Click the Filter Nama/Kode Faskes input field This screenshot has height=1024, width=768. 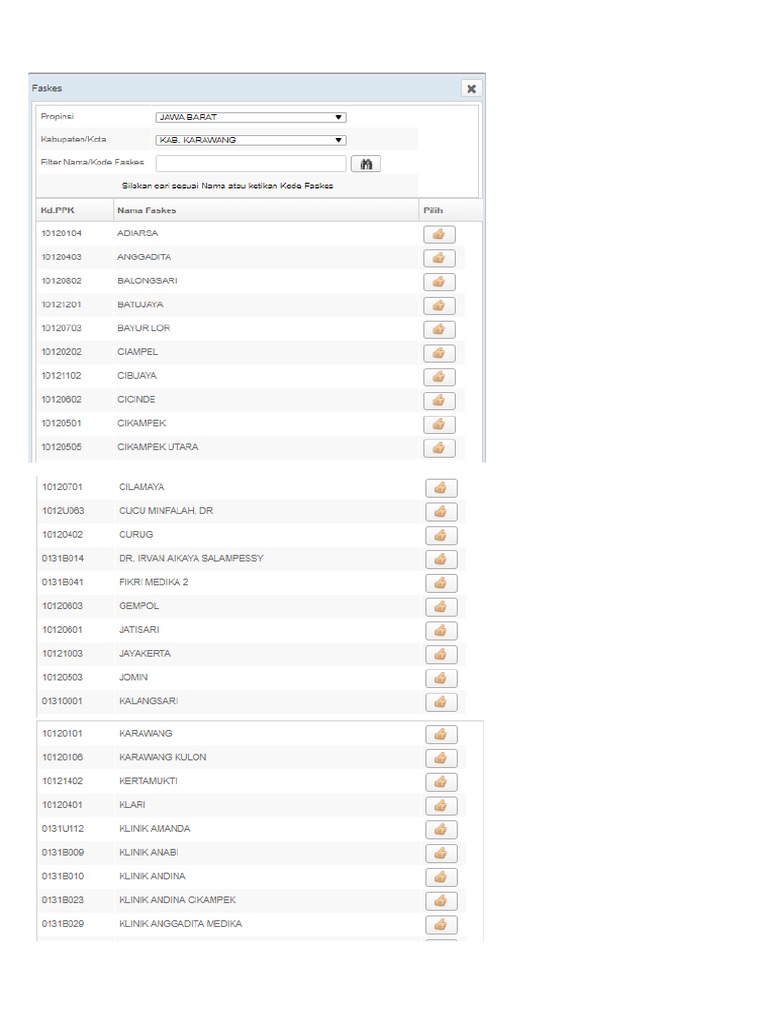tap(251, 163)
